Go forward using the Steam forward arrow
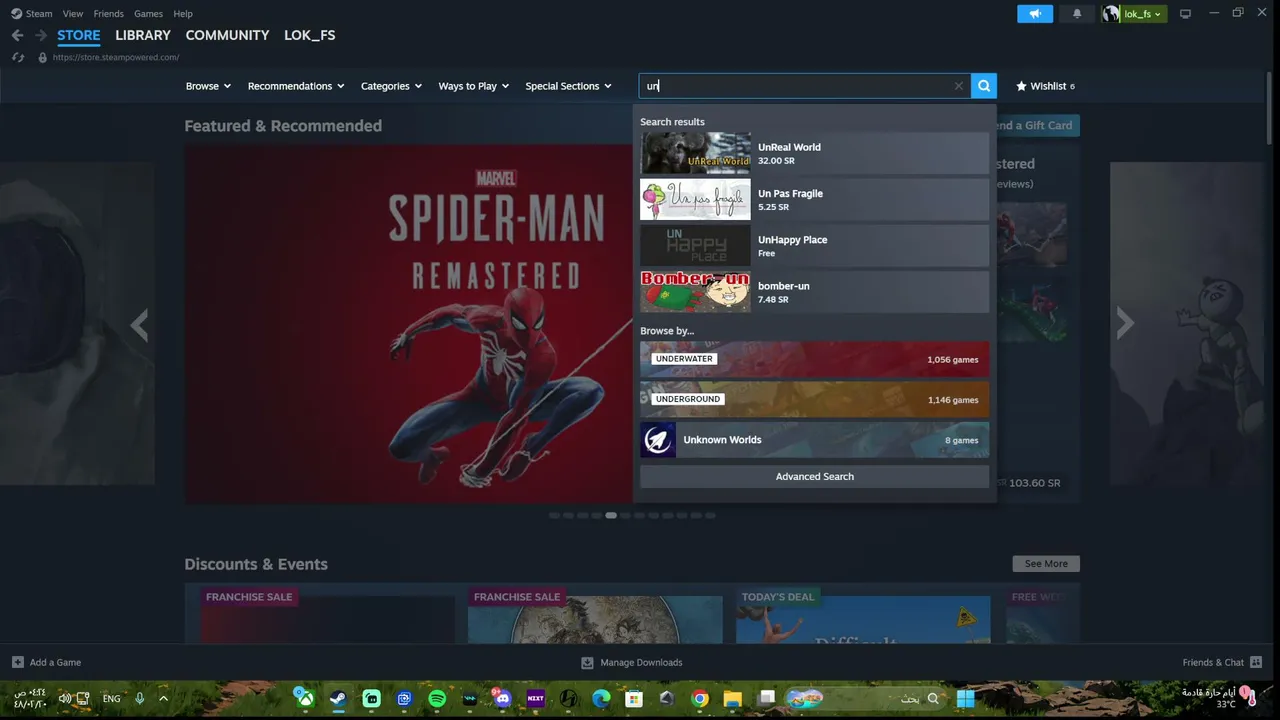Viewport: 1280px width, 720px height. pyautogui.click(x=41, y=35)
